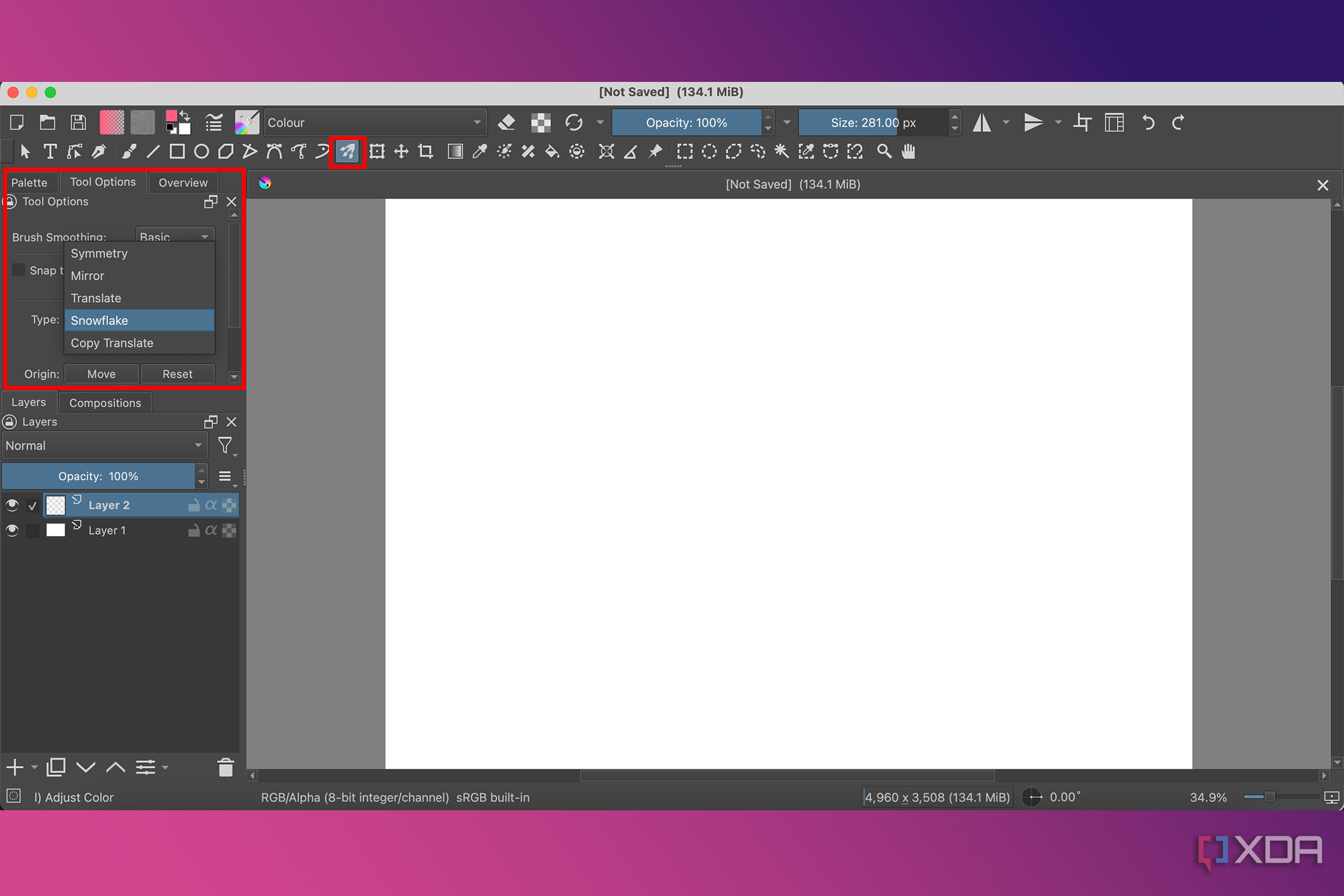Toggle lock on Layer 2
This screenshot has width=1344, height=896.
click(193, 506)
